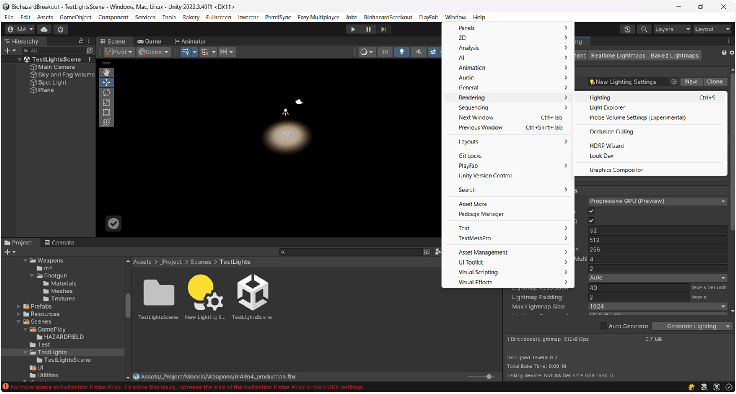Select New Lighting Settings asset thumbnail

(x=205, y=293)
